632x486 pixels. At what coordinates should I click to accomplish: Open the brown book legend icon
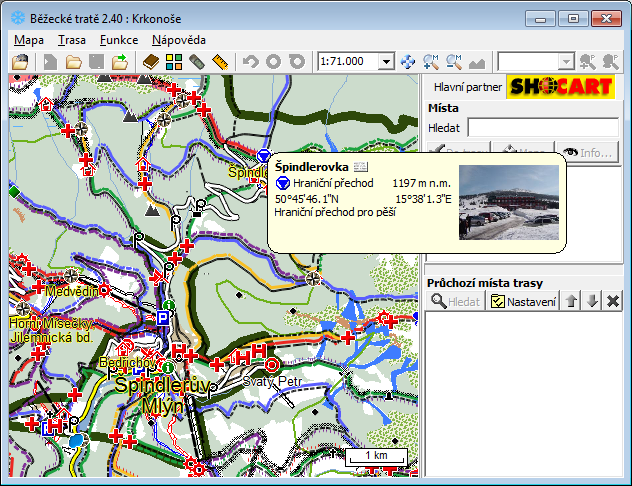click(x=150, y=62)
